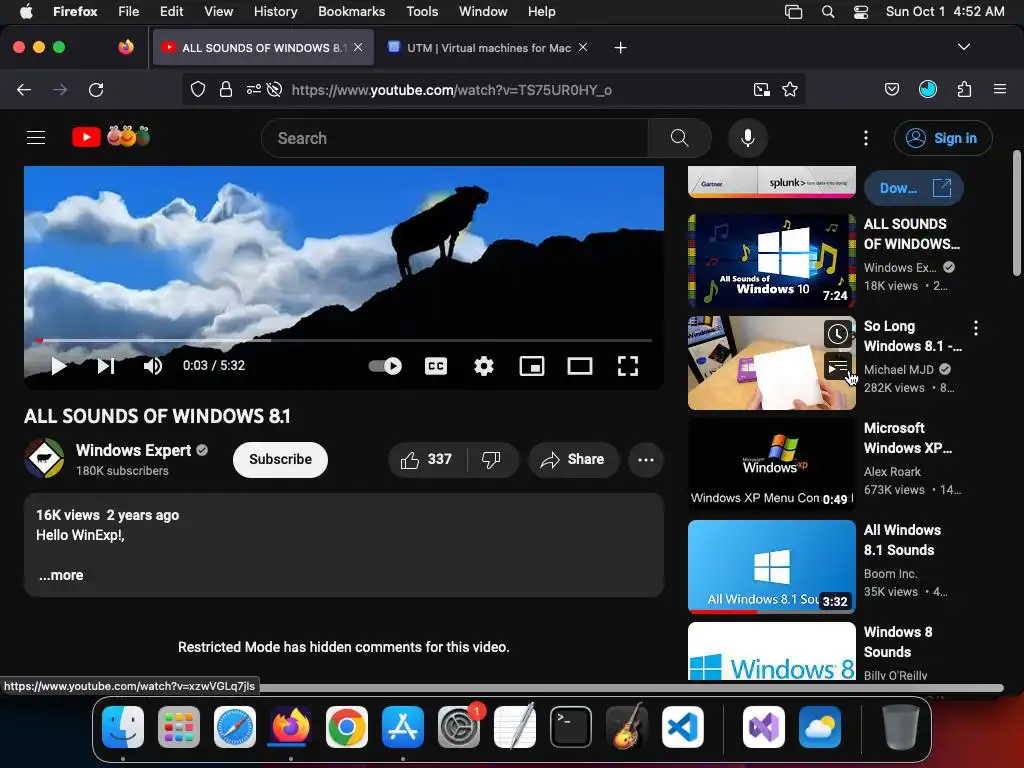Open YouTube settings three-dot menu

[x=866, y=138]
